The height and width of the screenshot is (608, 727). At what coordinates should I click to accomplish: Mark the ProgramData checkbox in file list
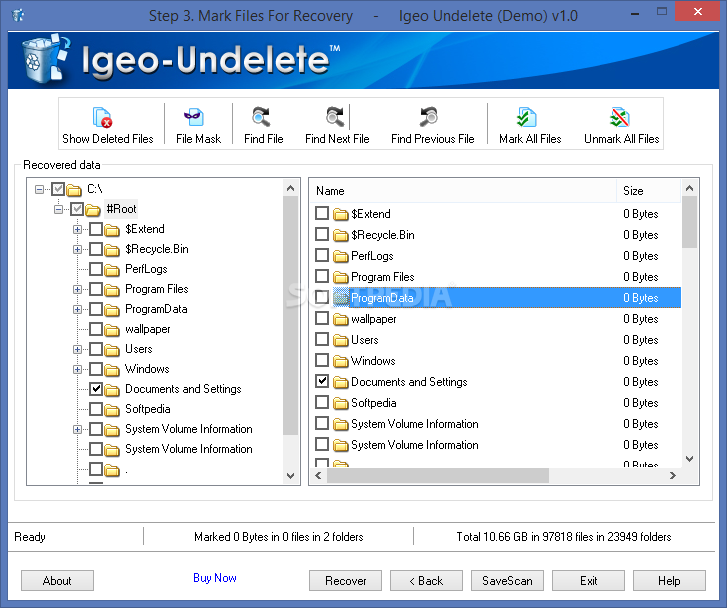322,297
